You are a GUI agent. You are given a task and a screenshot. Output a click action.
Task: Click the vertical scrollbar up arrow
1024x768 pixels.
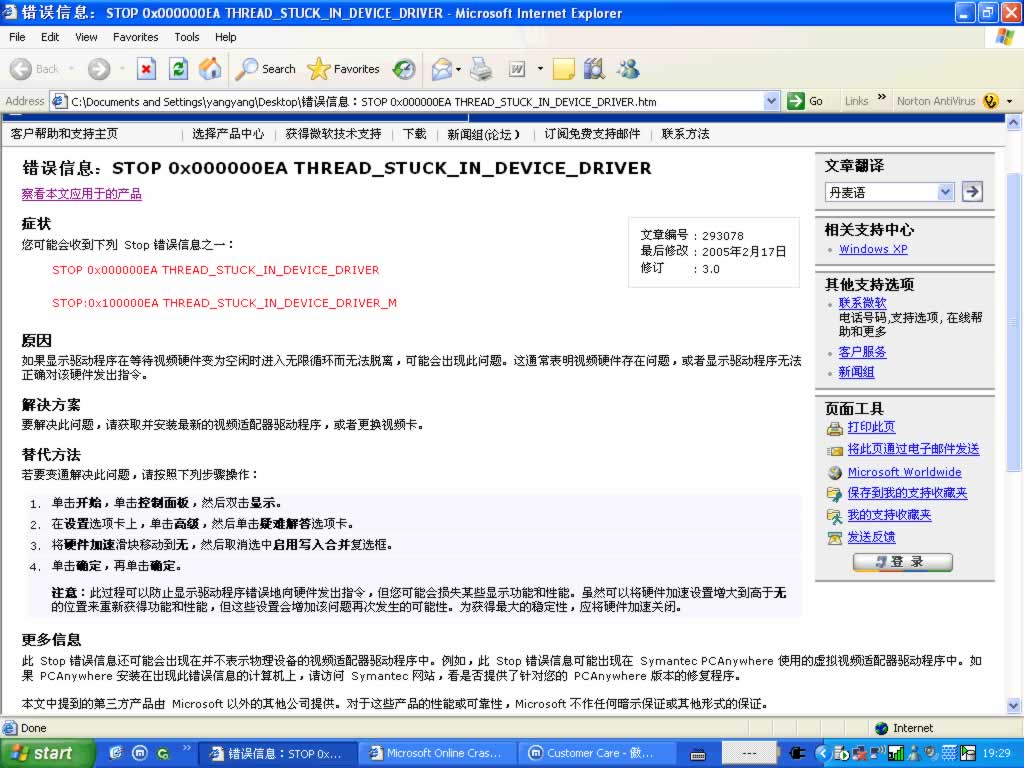pyautogui.click(x=1014, y=122)
